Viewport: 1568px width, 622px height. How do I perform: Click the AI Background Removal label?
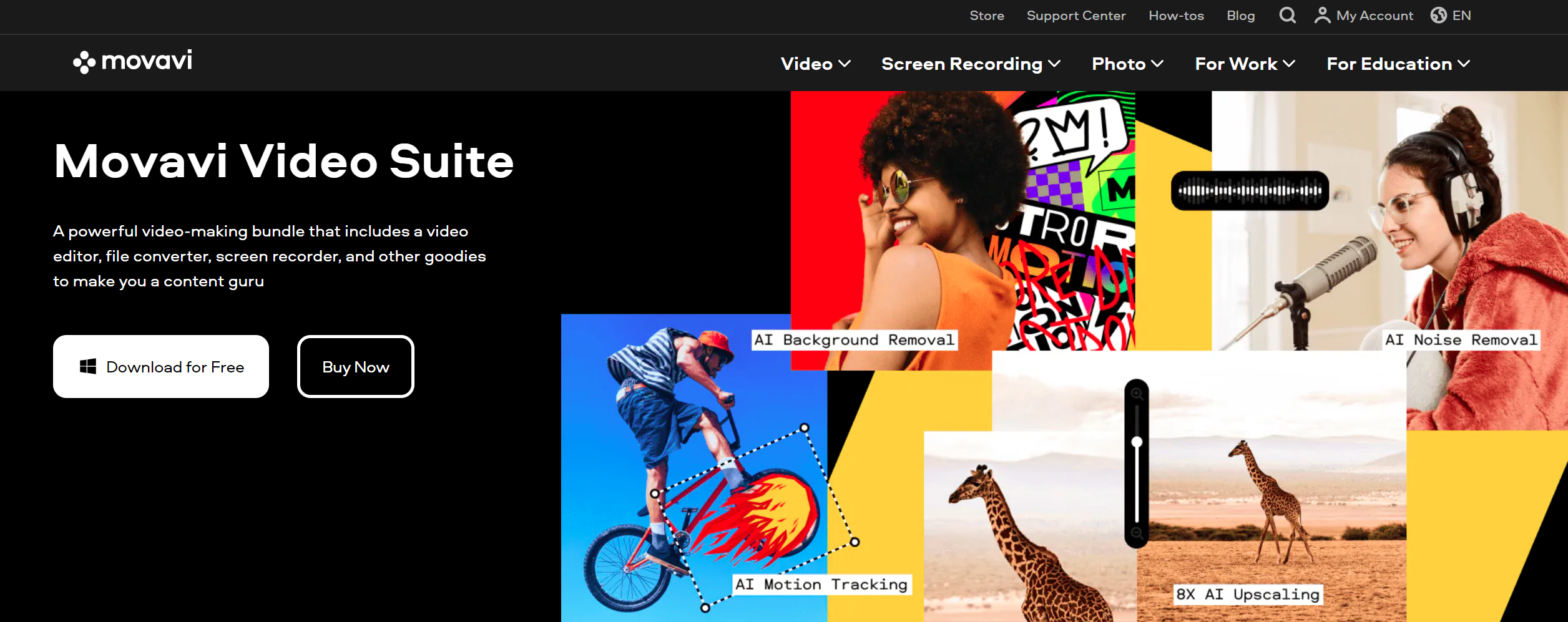pos(855,340)
